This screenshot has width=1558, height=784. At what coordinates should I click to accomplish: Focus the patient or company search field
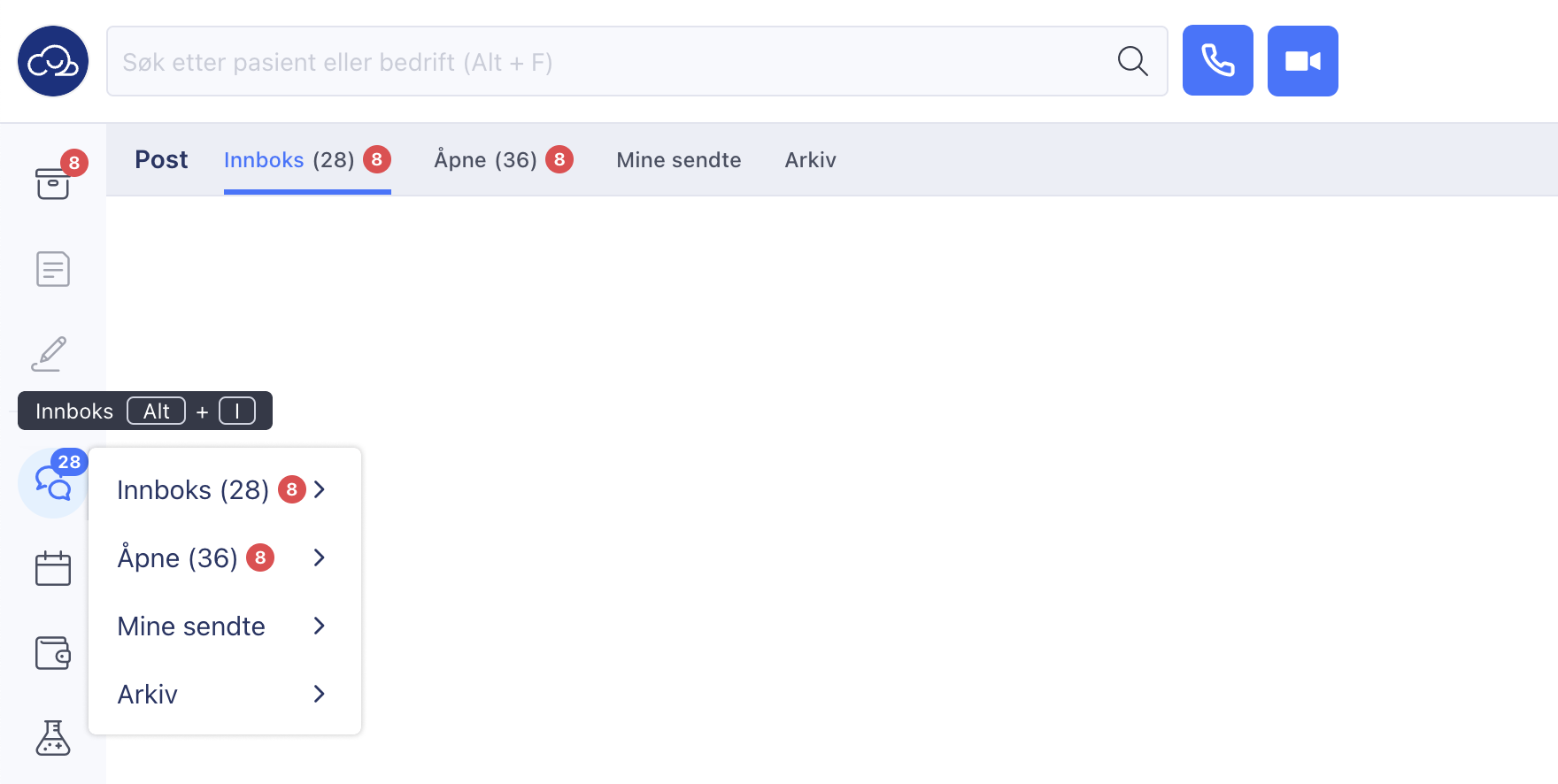tap(611, 61)
